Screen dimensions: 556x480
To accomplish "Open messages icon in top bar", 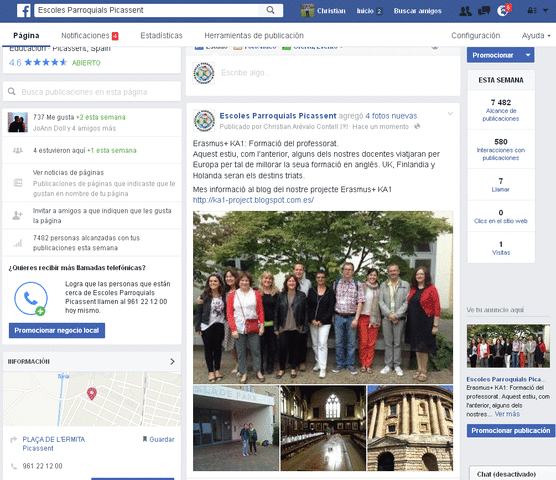I will pos(484,11).
